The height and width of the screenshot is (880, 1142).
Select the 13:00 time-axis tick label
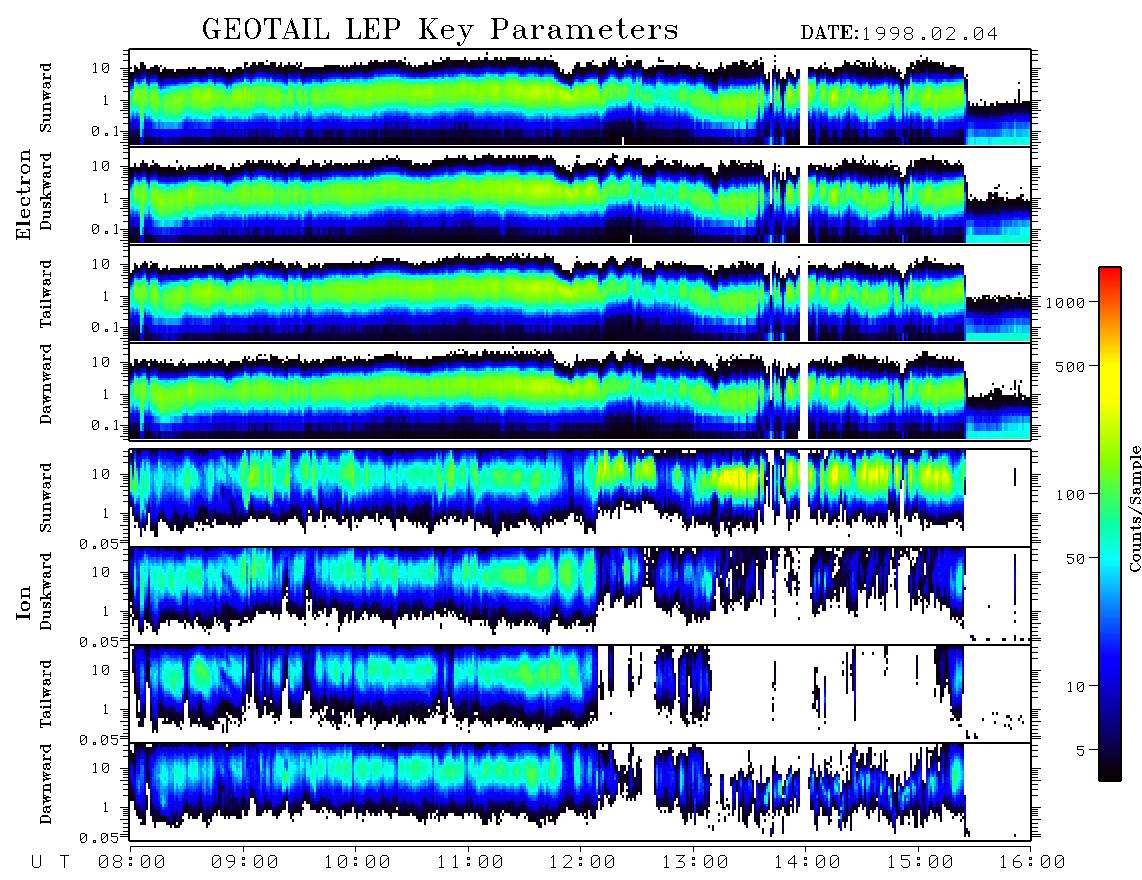[695, 862]
